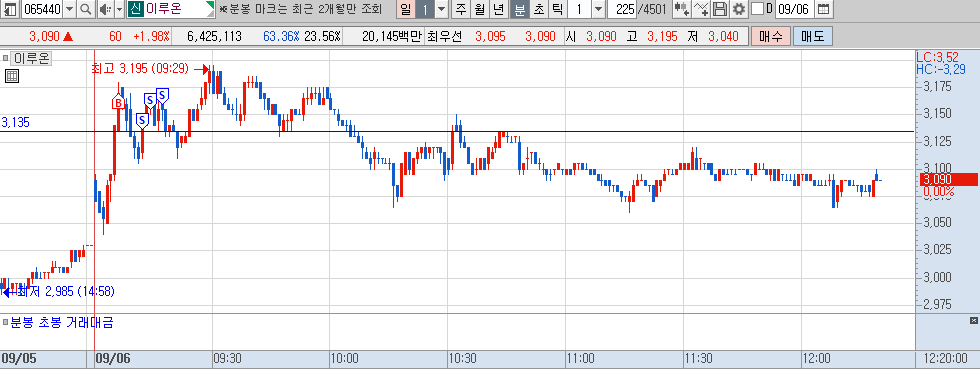Click the add candle chart icon

682,9
